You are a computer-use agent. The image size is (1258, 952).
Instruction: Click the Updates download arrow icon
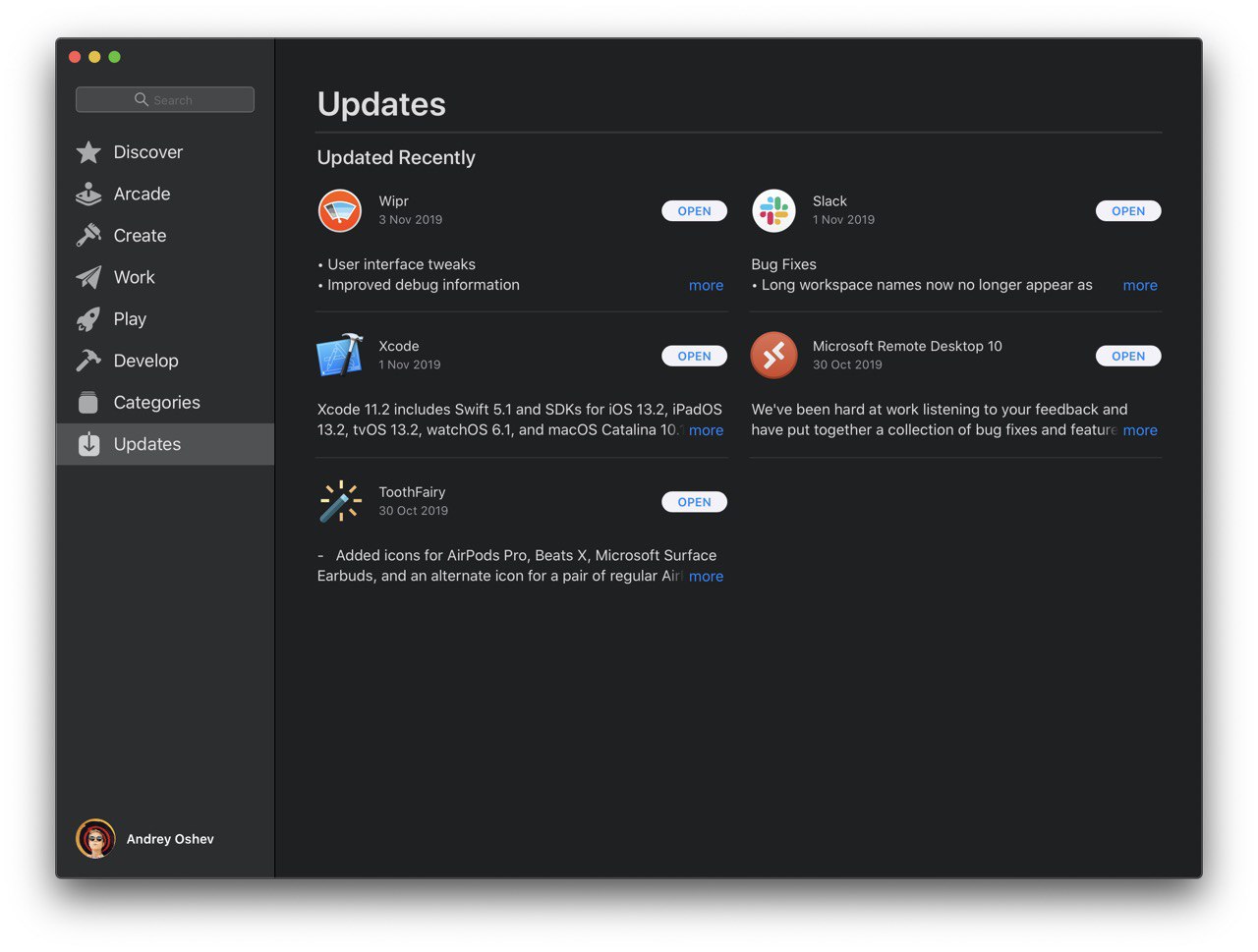(x=88, y=444)
